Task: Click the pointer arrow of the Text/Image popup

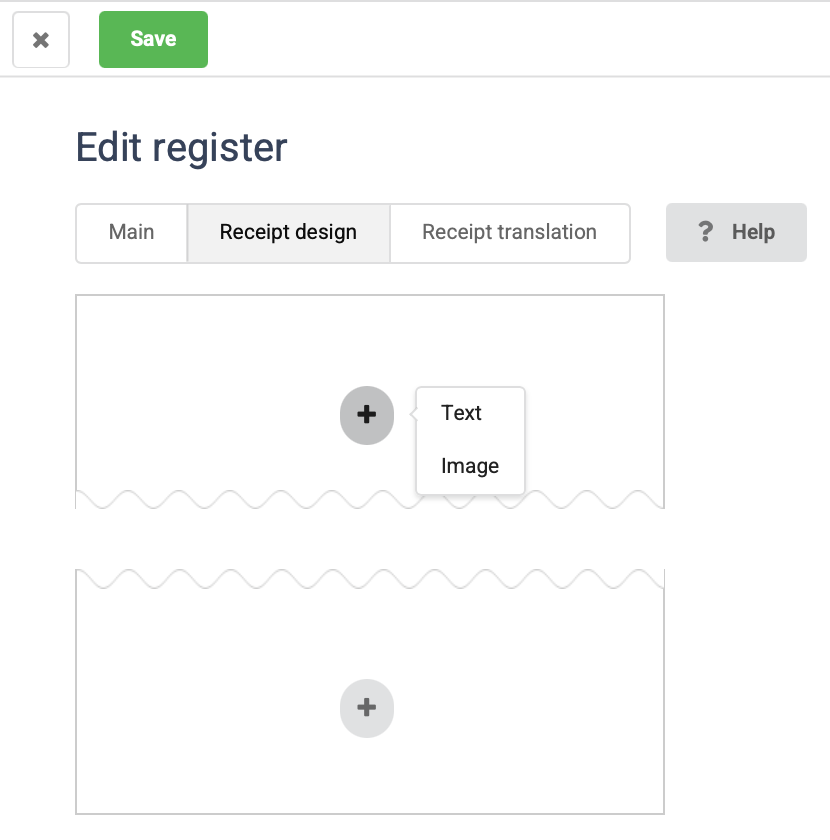Action: pyautogui.click(x=412, y=414)
